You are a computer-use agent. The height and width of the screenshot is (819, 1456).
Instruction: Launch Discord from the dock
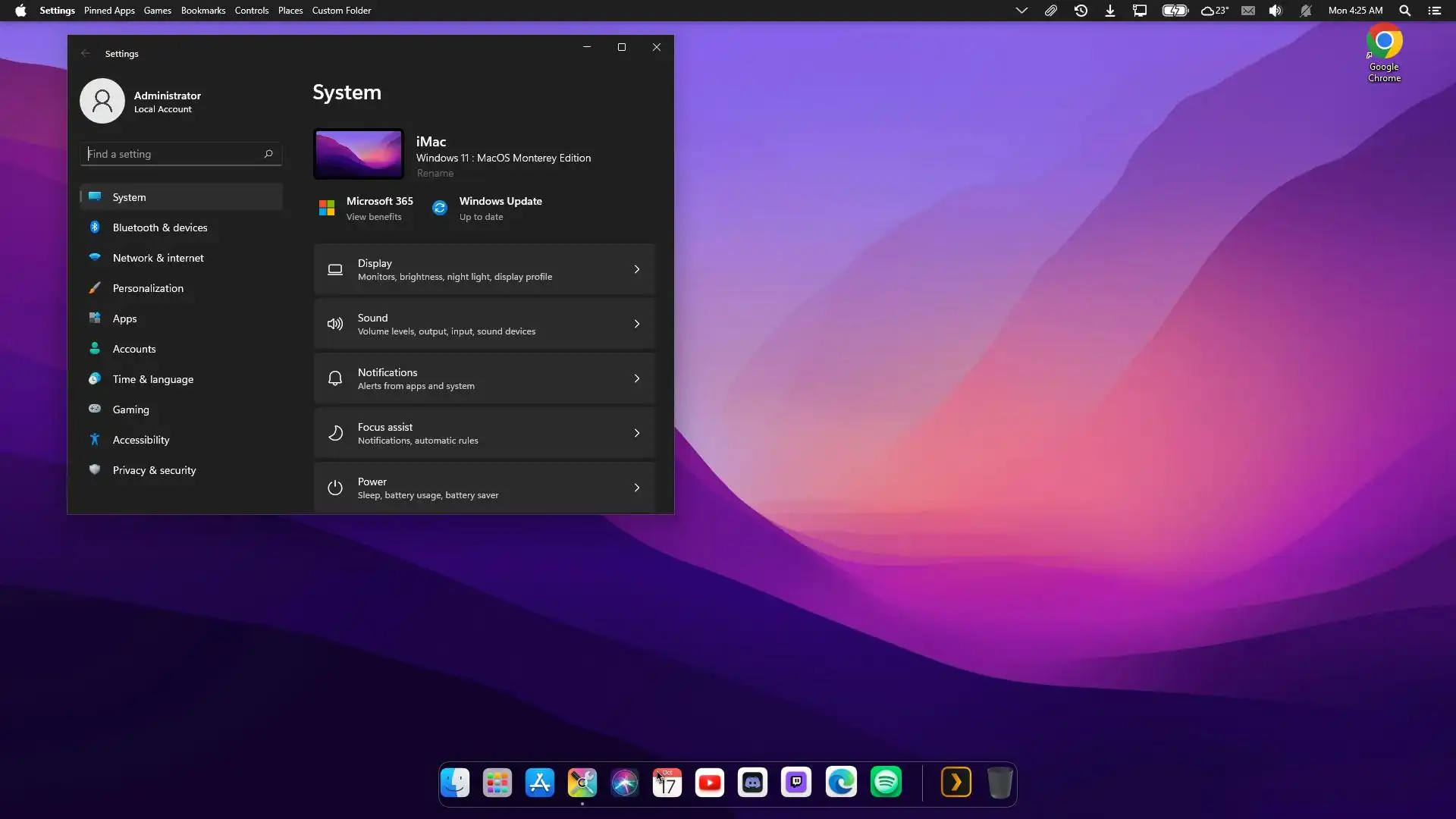pos(752,783)
